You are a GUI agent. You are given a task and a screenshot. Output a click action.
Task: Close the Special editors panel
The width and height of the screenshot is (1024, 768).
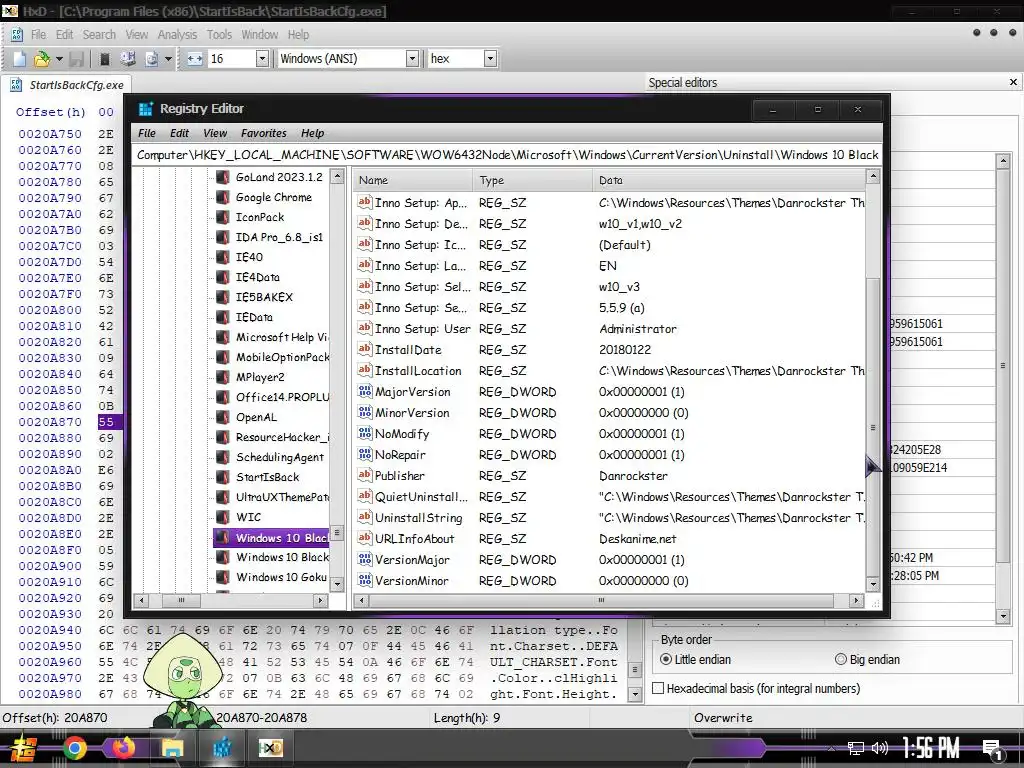point(1013,82)
